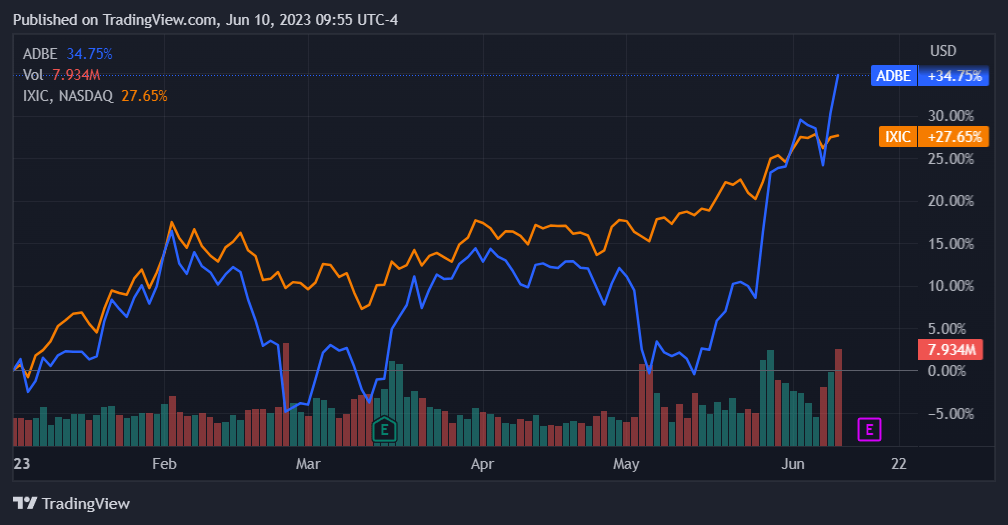Click the 20.00% price scale label
Image resolution: width=1008 pixels, height=525 pixels.
tap(951, 201)
